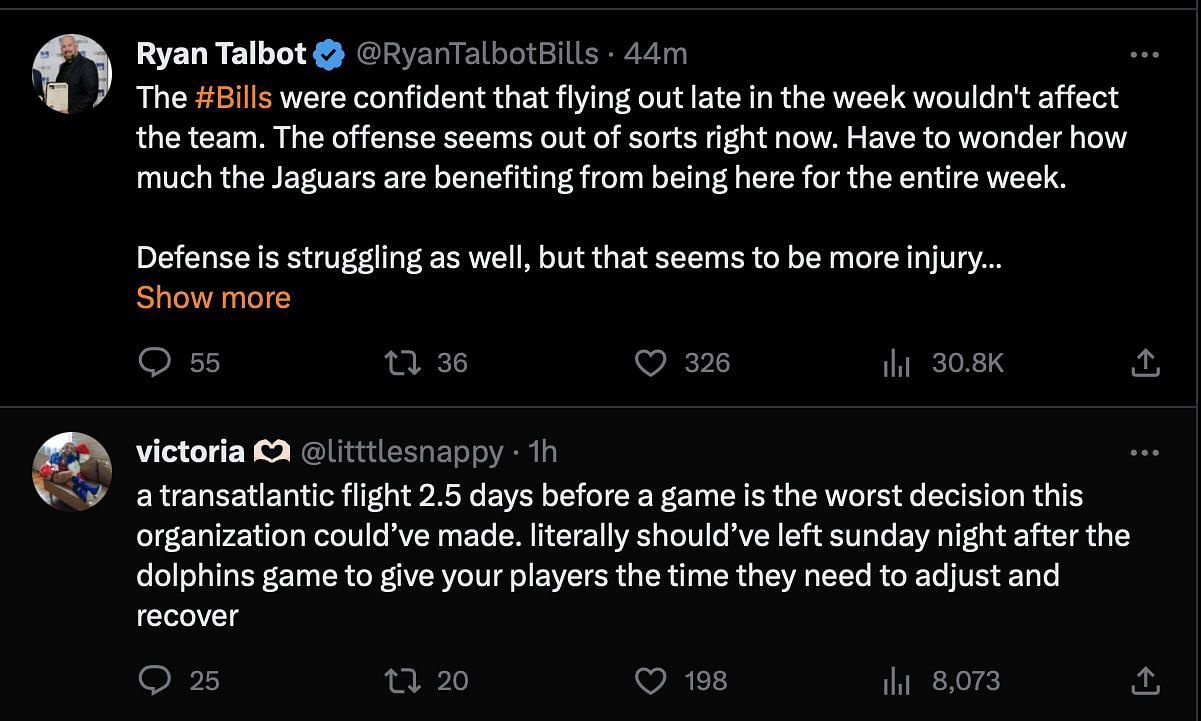Retweet Ryan Talbot's Bills post
Image resolution: width=1201 pixels, height=721 pixels.
point(402,362)
